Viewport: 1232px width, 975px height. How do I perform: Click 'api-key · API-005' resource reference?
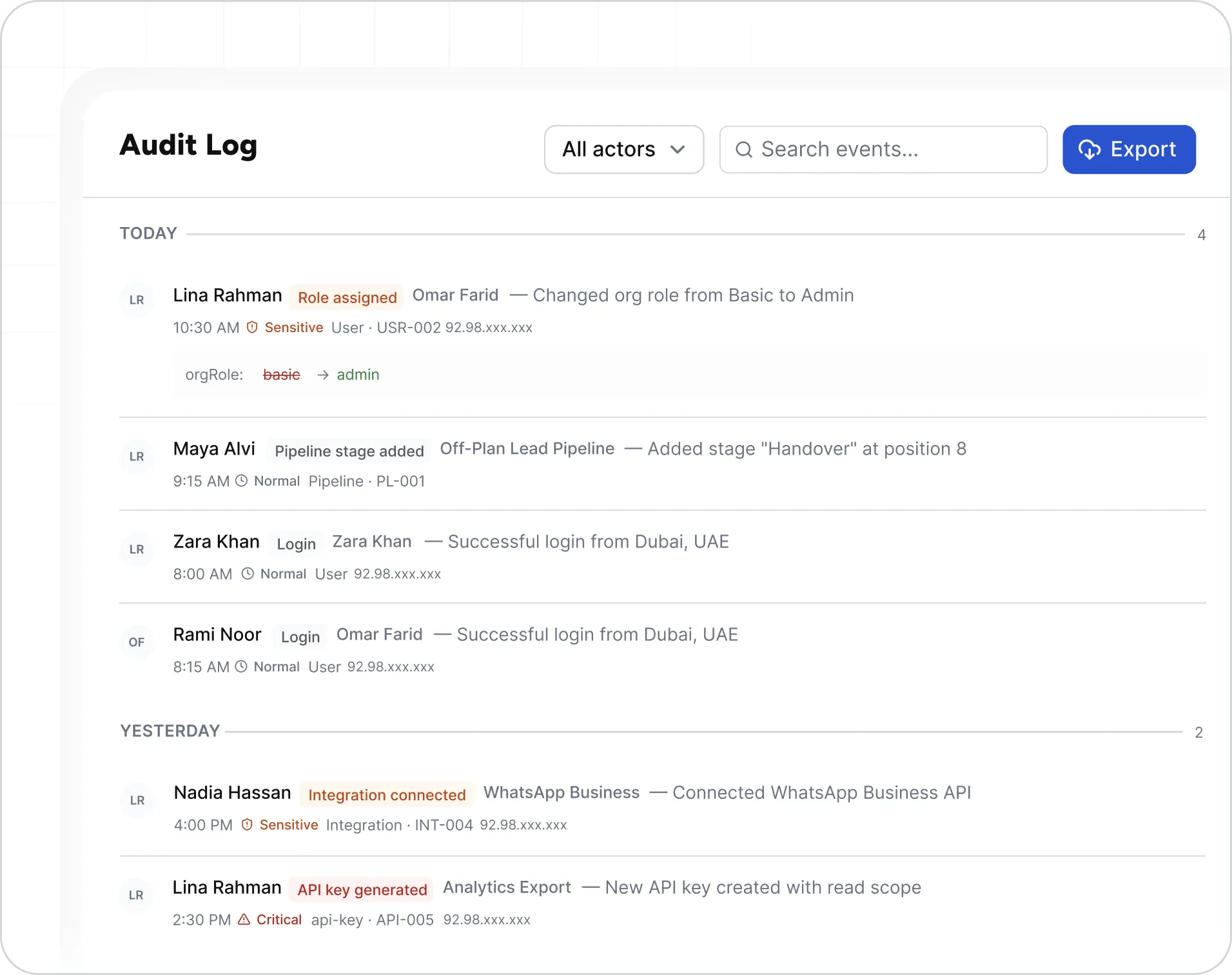pos(373,920)
